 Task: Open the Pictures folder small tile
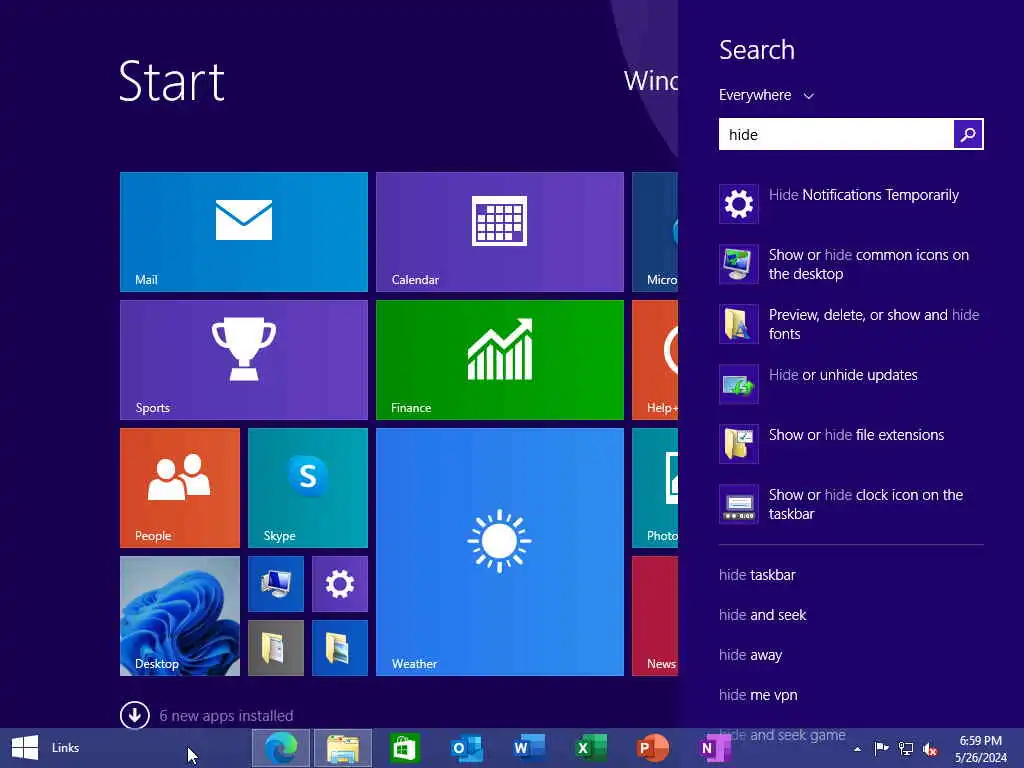point(340,648)
